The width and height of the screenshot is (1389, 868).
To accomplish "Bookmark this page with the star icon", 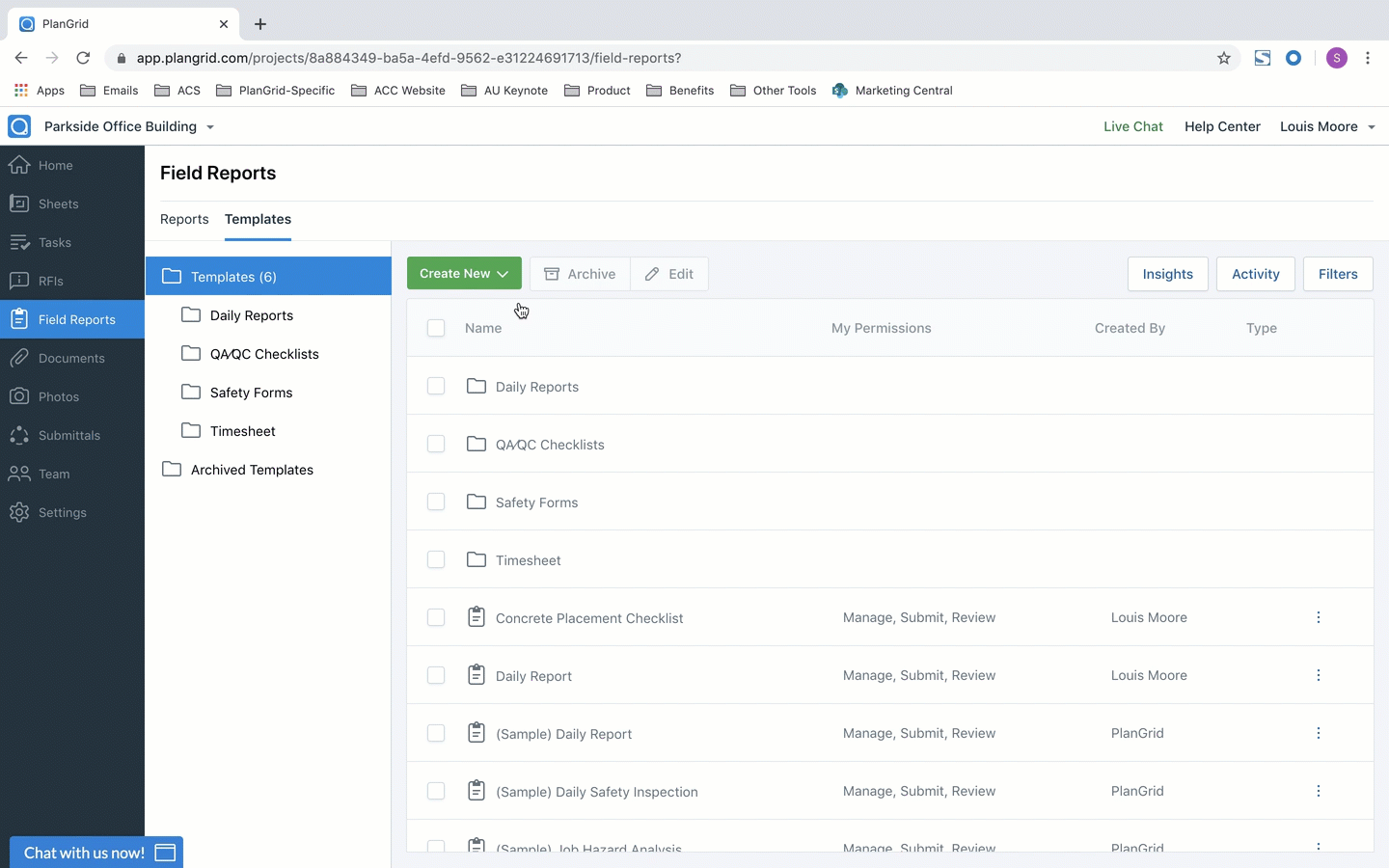I will pyautogui.click(x=1224, y=58).
